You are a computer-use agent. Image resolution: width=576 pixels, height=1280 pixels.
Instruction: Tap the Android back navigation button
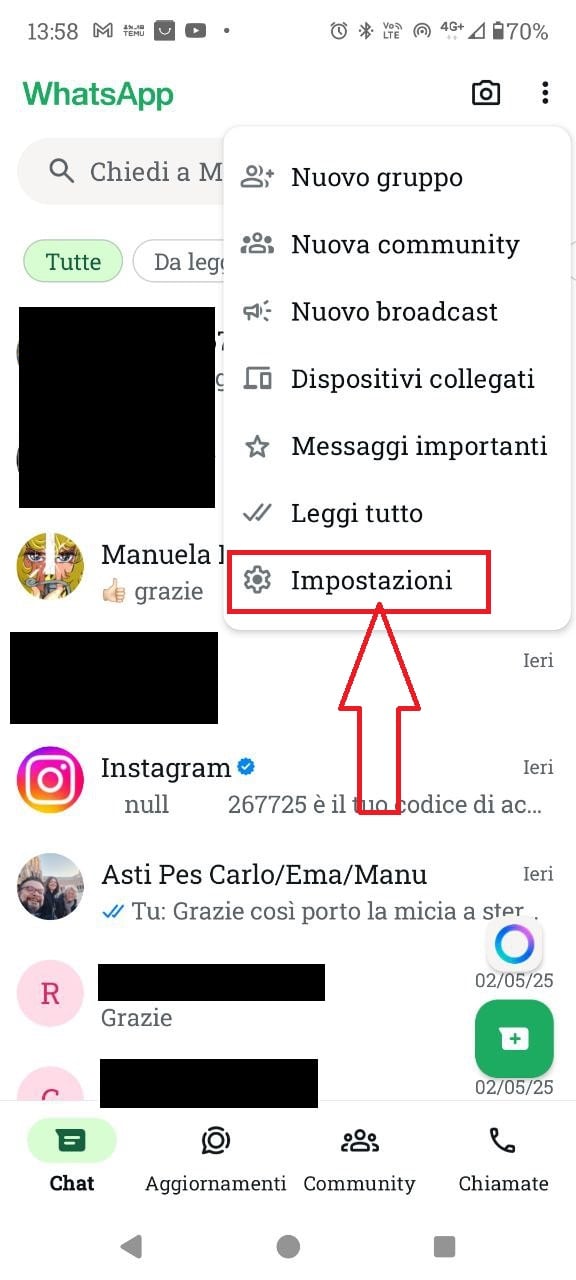click(131, 1245)
